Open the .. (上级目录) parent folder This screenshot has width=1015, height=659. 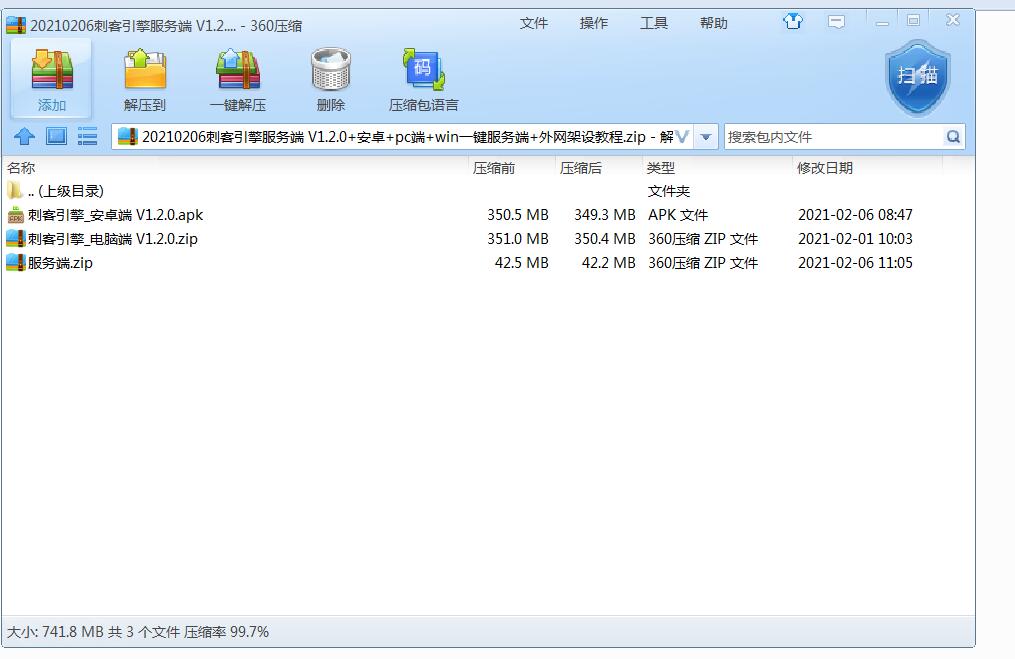[65, 191]
